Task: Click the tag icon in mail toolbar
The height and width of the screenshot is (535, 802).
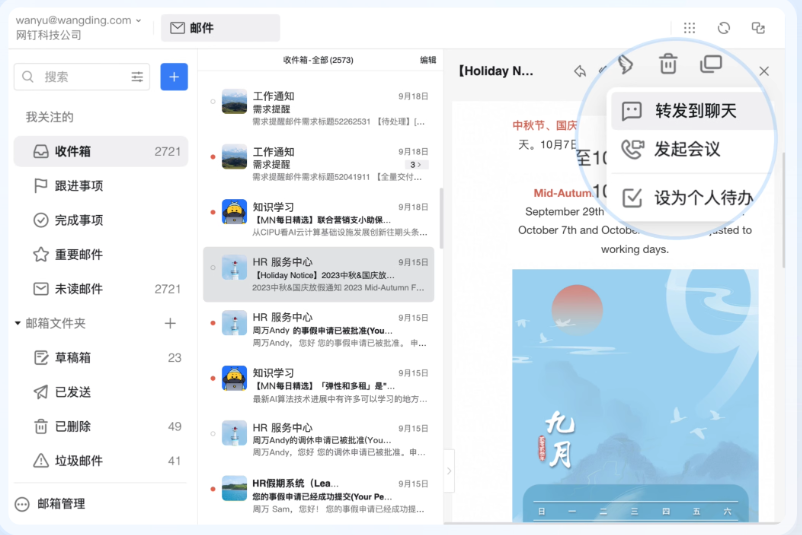Action: (x=625, y=64)
